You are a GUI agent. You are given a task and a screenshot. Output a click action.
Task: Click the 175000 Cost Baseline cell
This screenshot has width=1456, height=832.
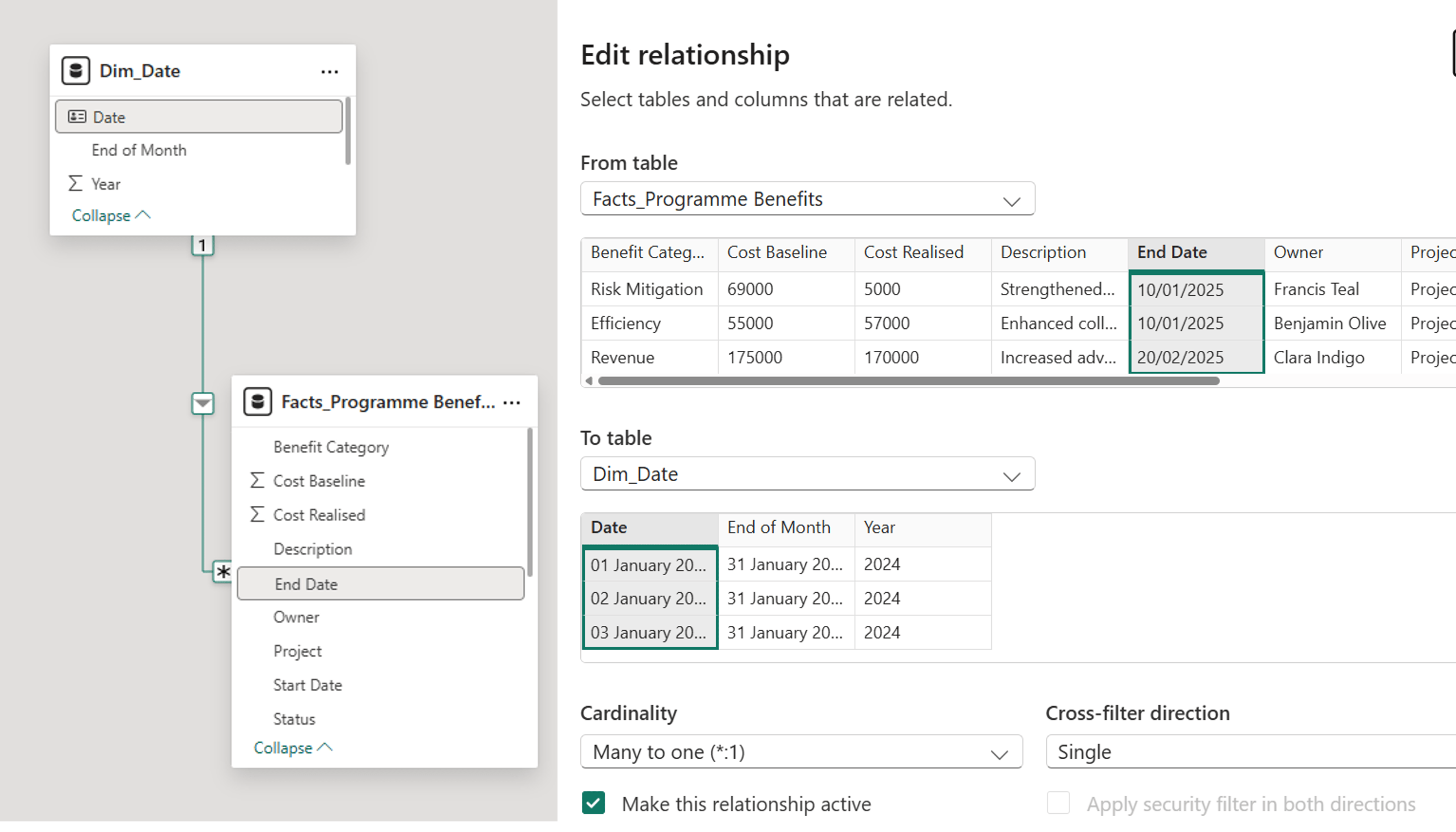click(786, 358)
